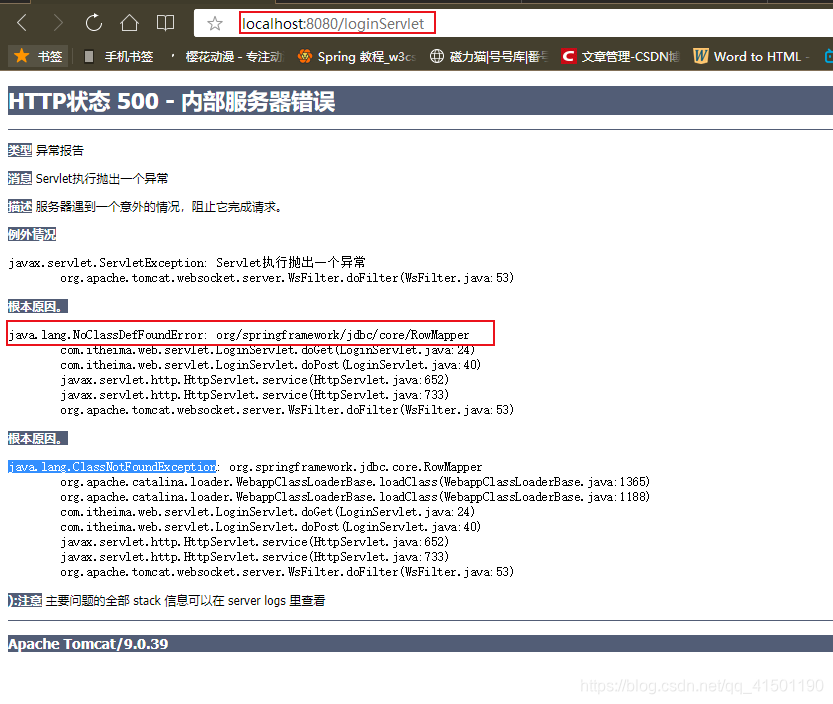833x704 pixels.
Task: Click the stack word in the note line
Action: pos(147,600)
